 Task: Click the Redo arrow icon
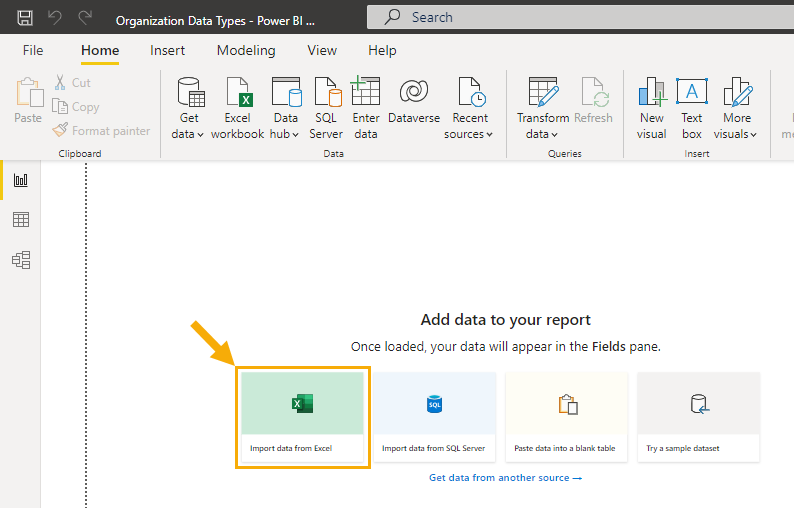[x=85, y=18]
